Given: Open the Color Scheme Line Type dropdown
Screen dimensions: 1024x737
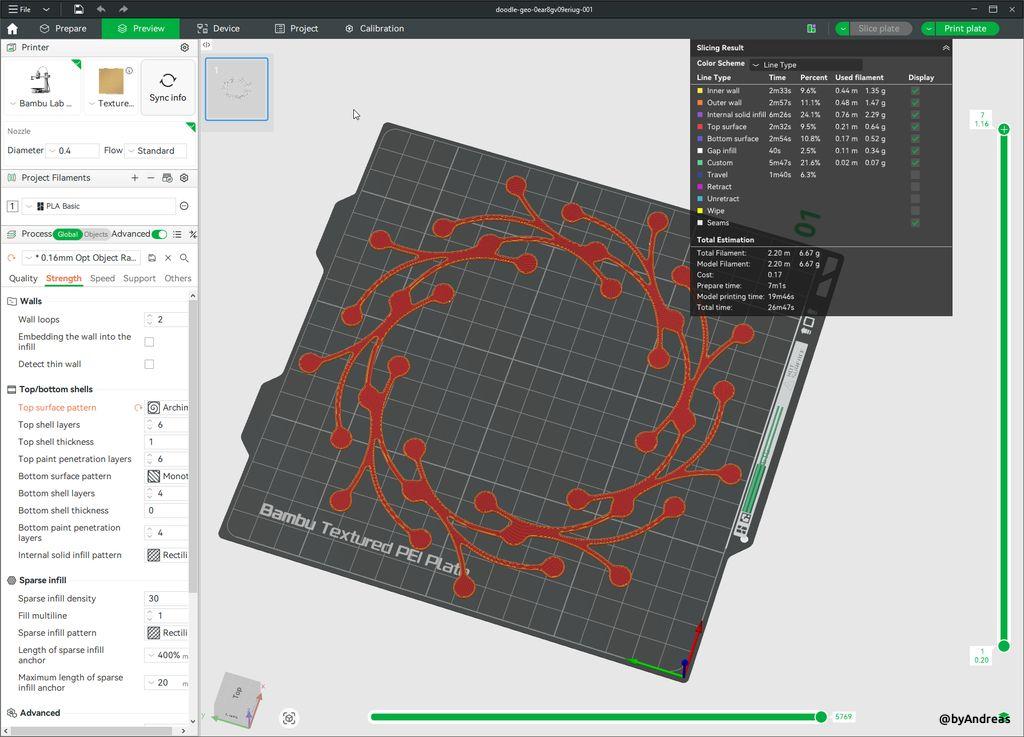Looking at the screenshot, I should click(805, 64).
